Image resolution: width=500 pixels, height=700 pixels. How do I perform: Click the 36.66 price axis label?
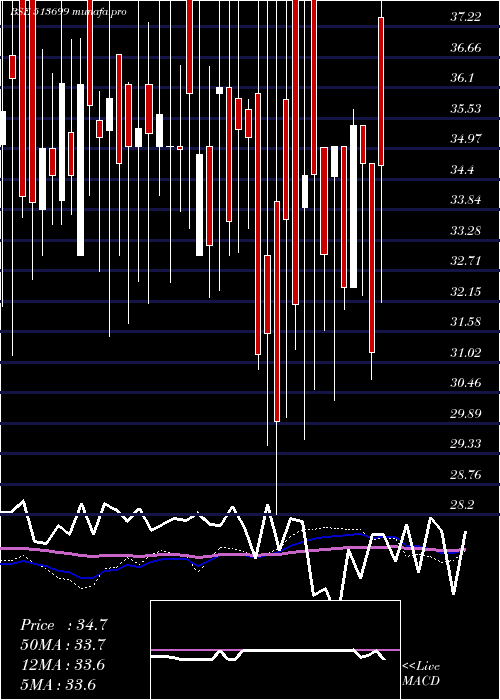tap(466, 48)
